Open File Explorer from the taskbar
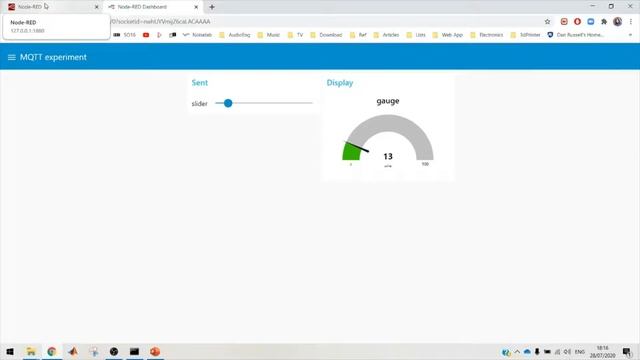Screen dimensions: 640x360 (31, 351)
